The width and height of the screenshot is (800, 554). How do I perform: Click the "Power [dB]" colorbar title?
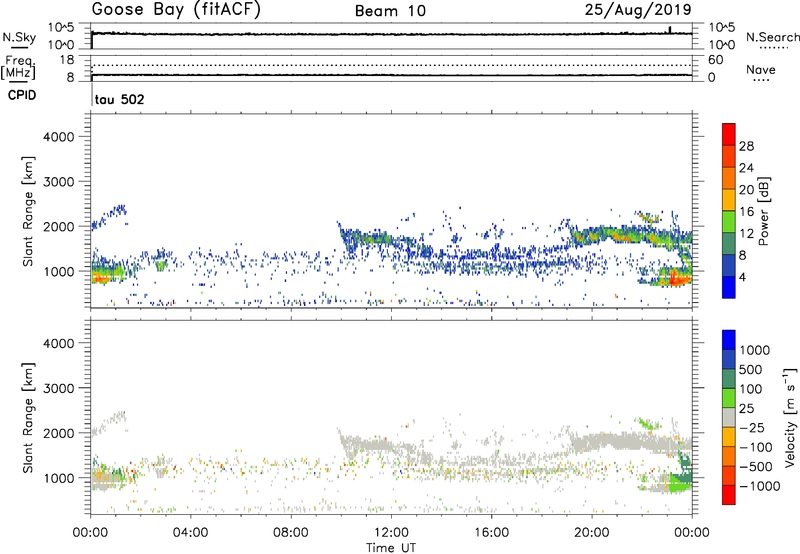coord(764,211)
